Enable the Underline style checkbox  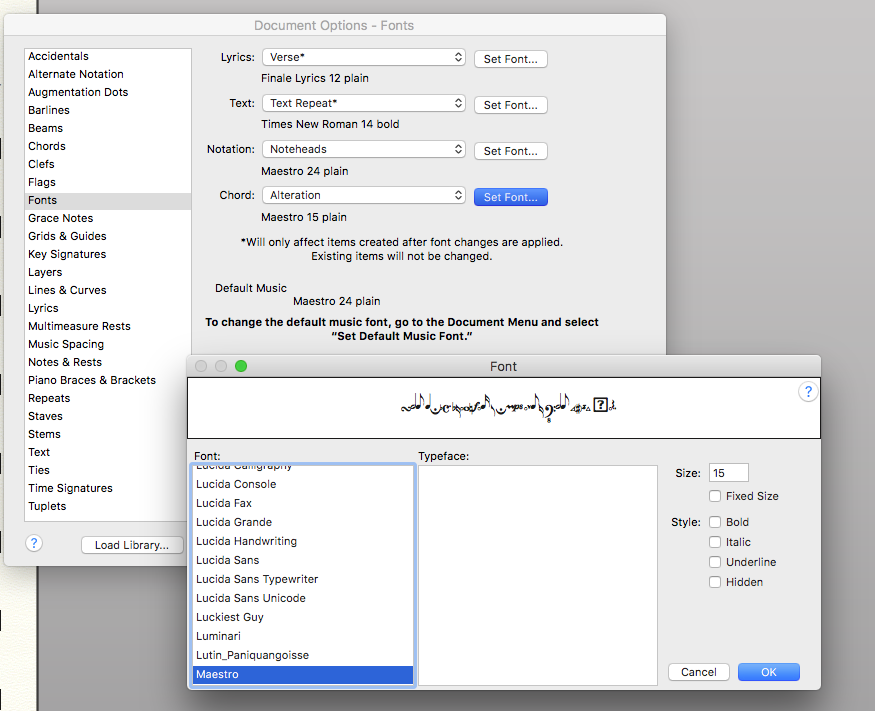715,562
